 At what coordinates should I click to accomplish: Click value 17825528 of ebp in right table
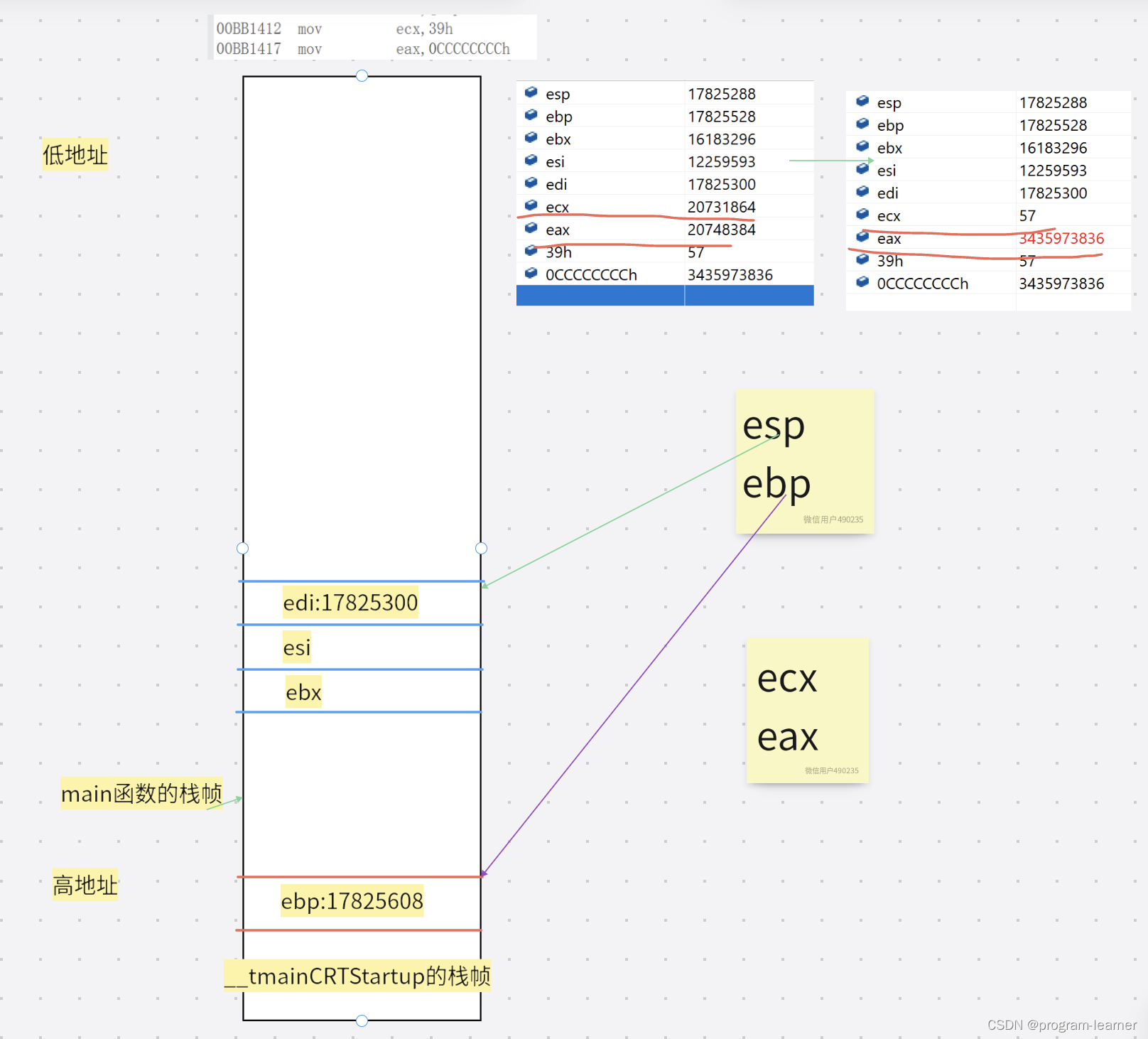[1053, 125]
